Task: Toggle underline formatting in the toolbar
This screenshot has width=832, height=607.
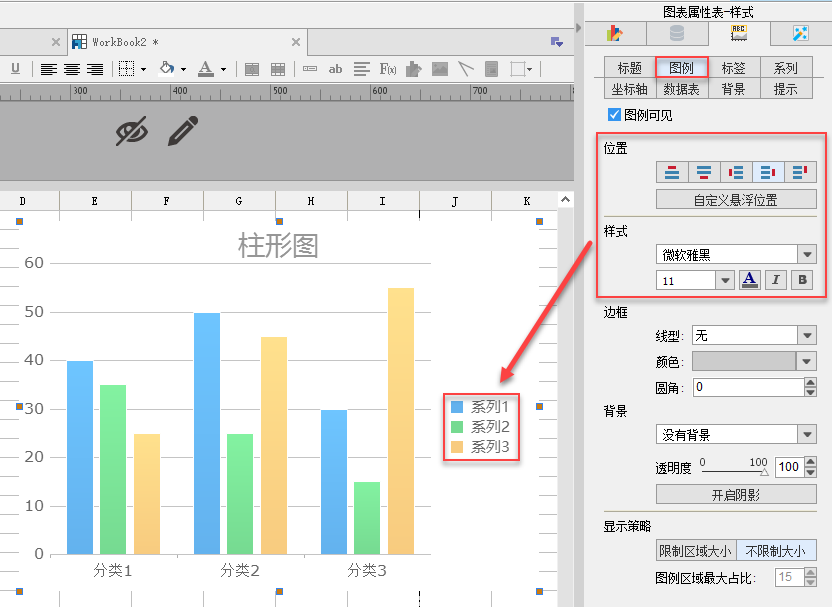Action: coord(15,68)
